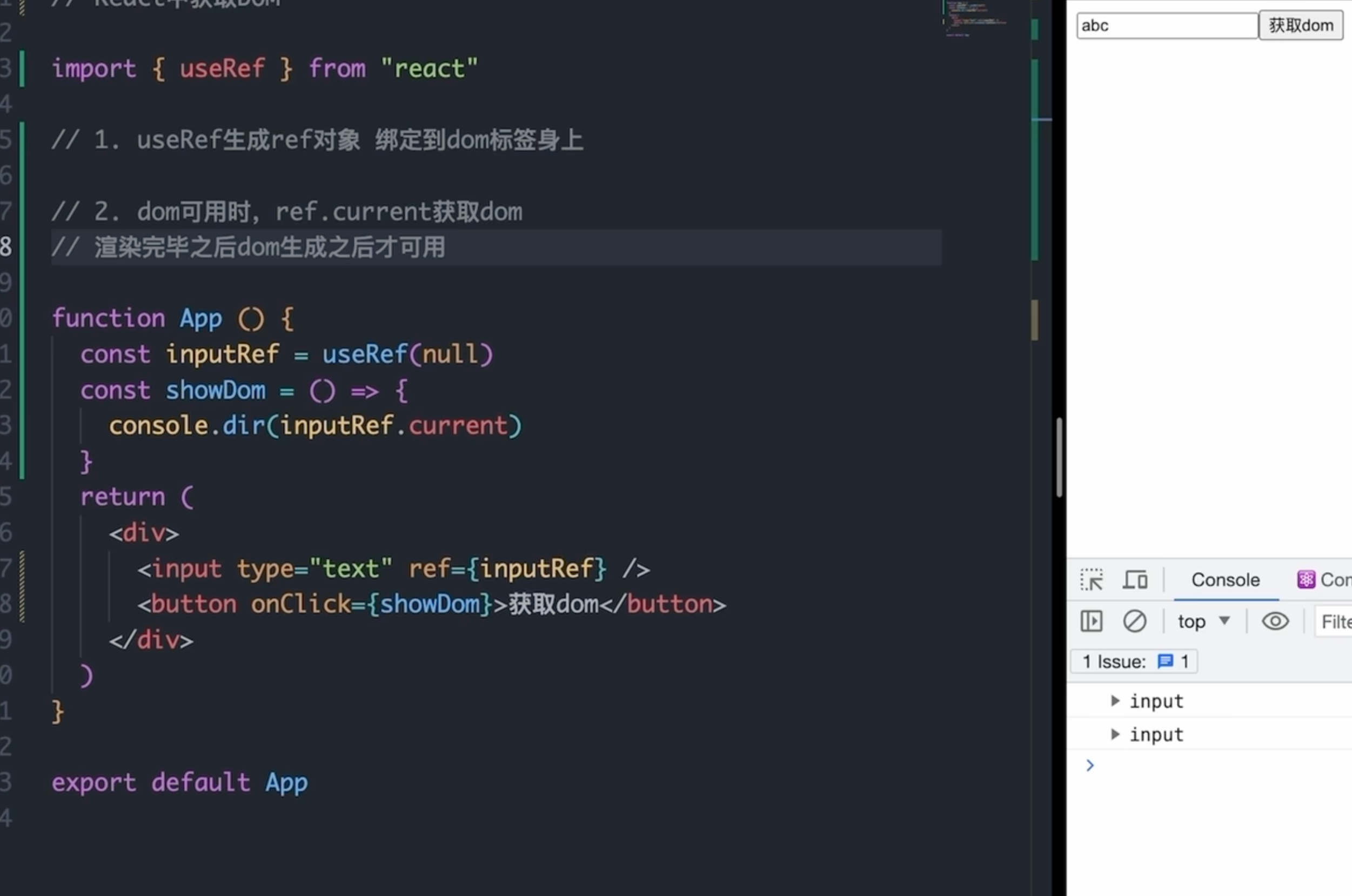Clear the console output
Screen dimensions: 1352x896
pos(1134,621)
